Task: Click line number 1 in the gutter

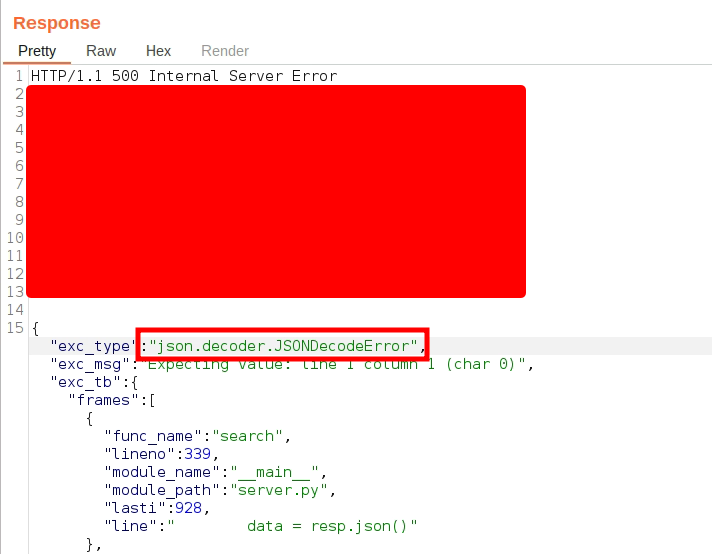Action: tap(19, 76)
